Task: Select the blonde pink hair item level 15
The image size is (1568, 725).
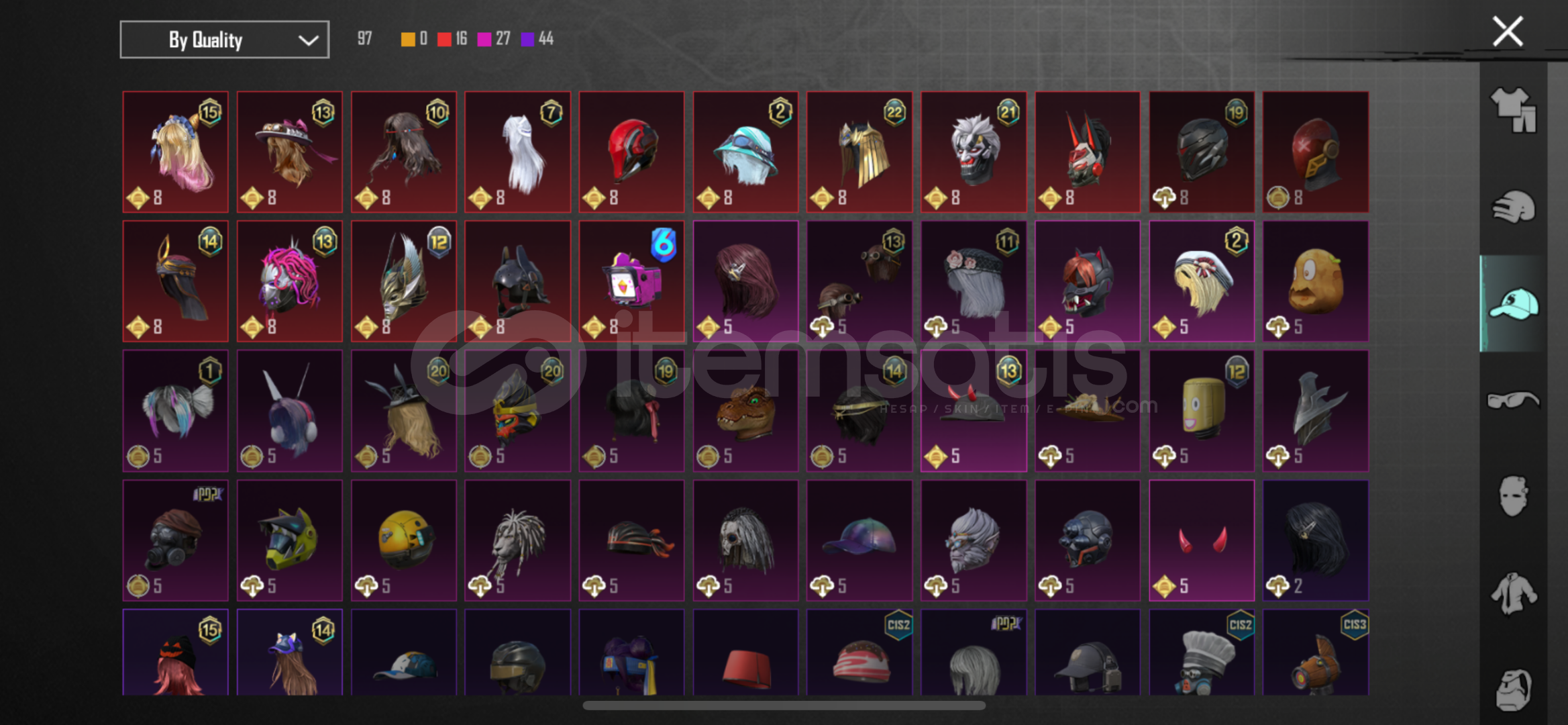Action: (176, 152)
